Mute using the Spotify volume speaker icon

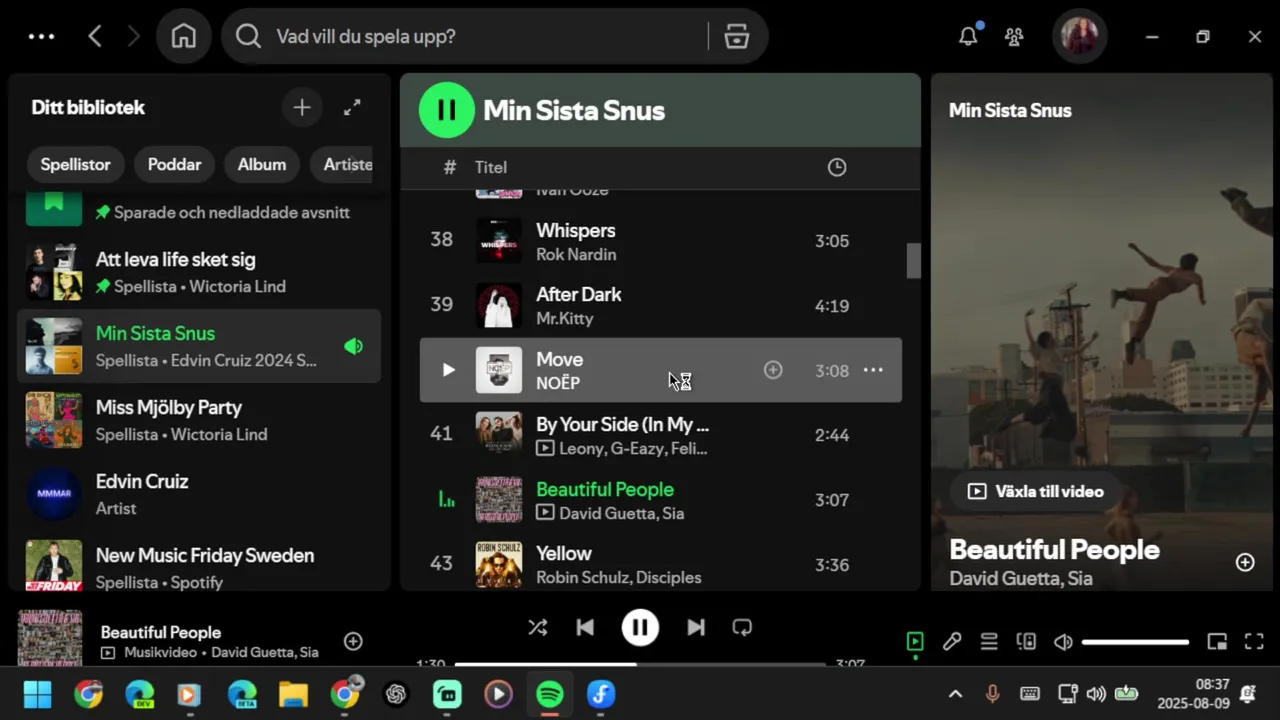(1063, 642)
